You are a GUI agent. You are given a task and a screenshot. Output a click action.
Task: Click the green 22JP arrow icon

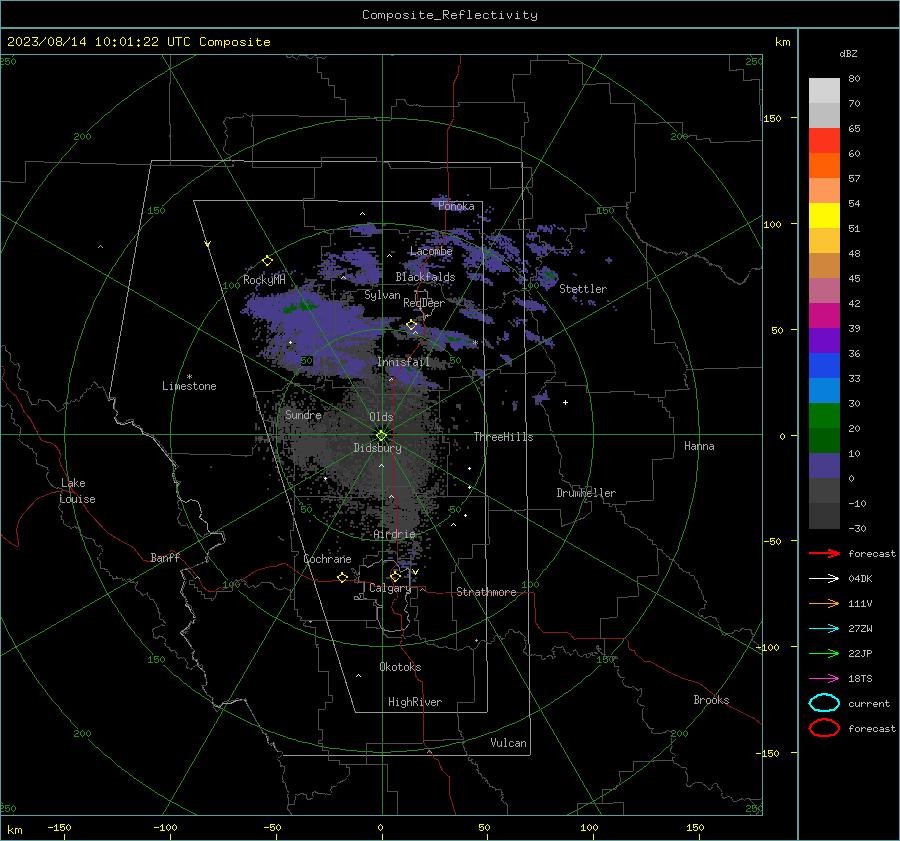[x=824, y=653]
